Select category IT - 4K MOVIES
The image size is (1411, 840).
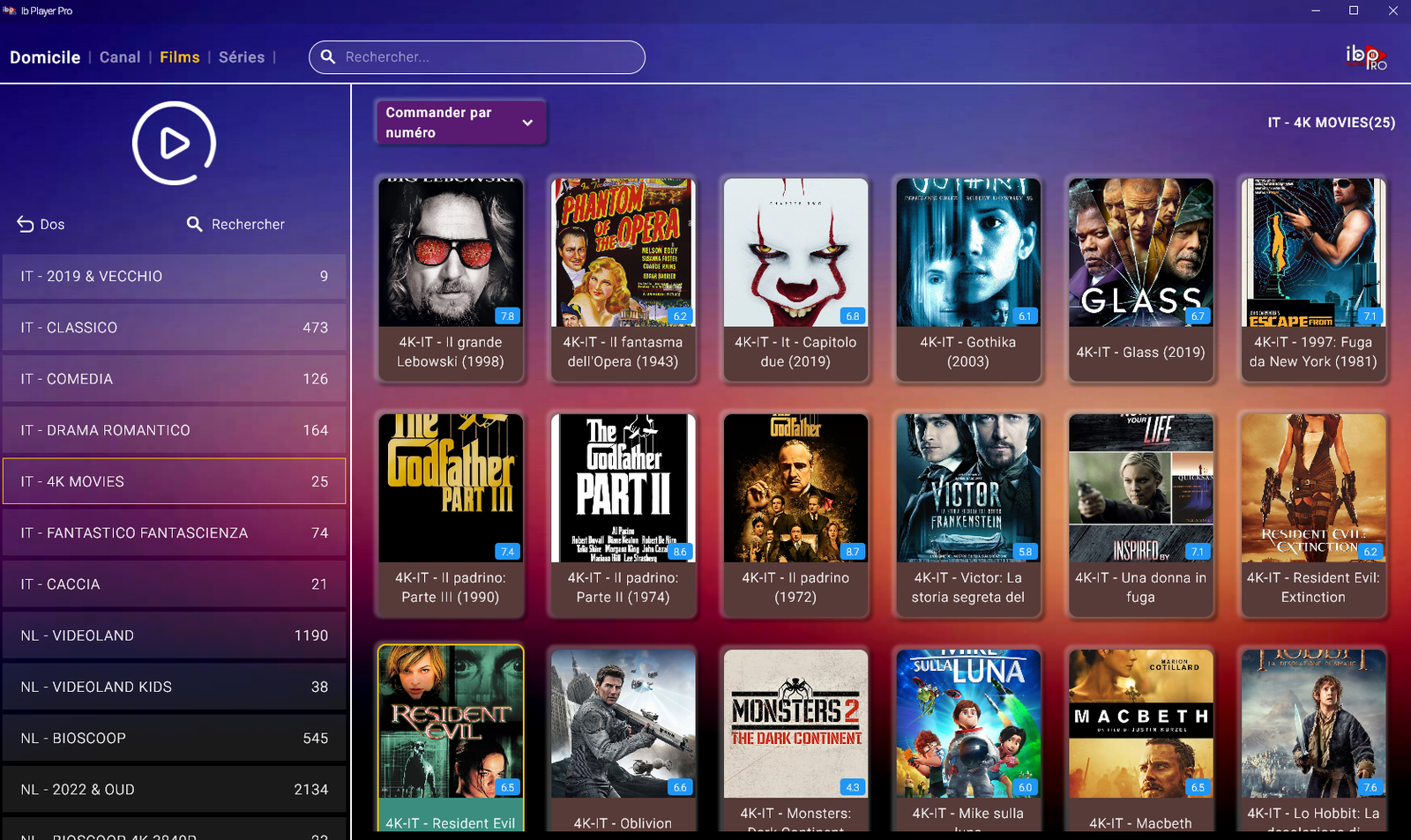point(175,481)
